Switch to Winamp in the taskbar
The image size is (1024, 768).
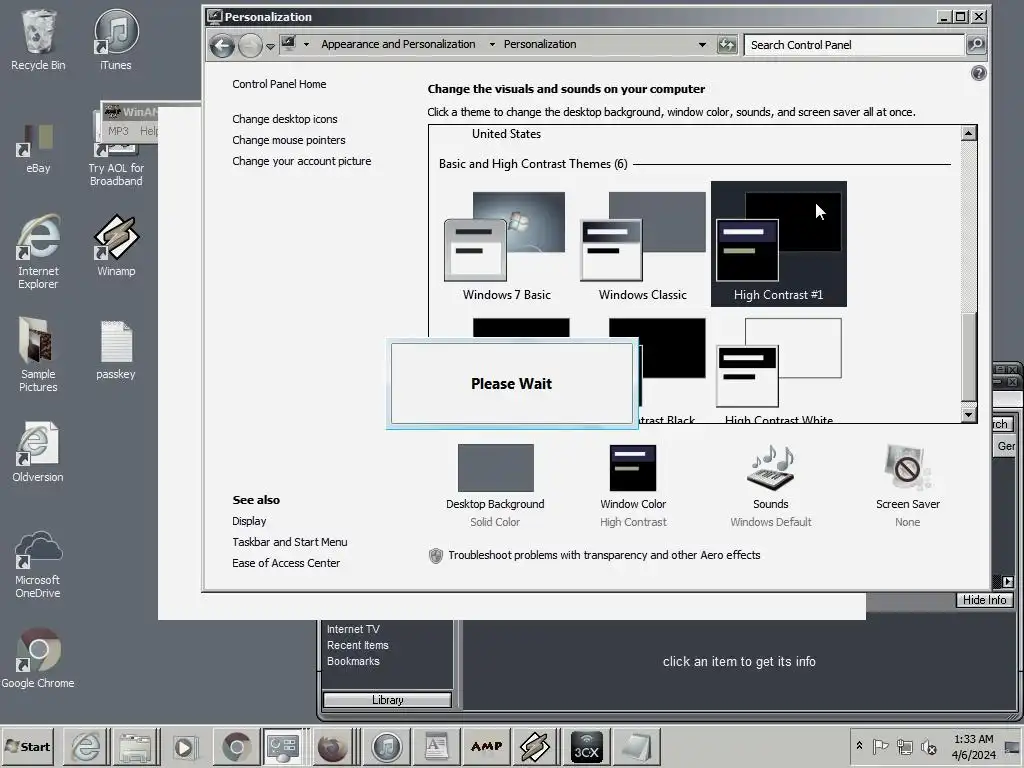(535, 746)
